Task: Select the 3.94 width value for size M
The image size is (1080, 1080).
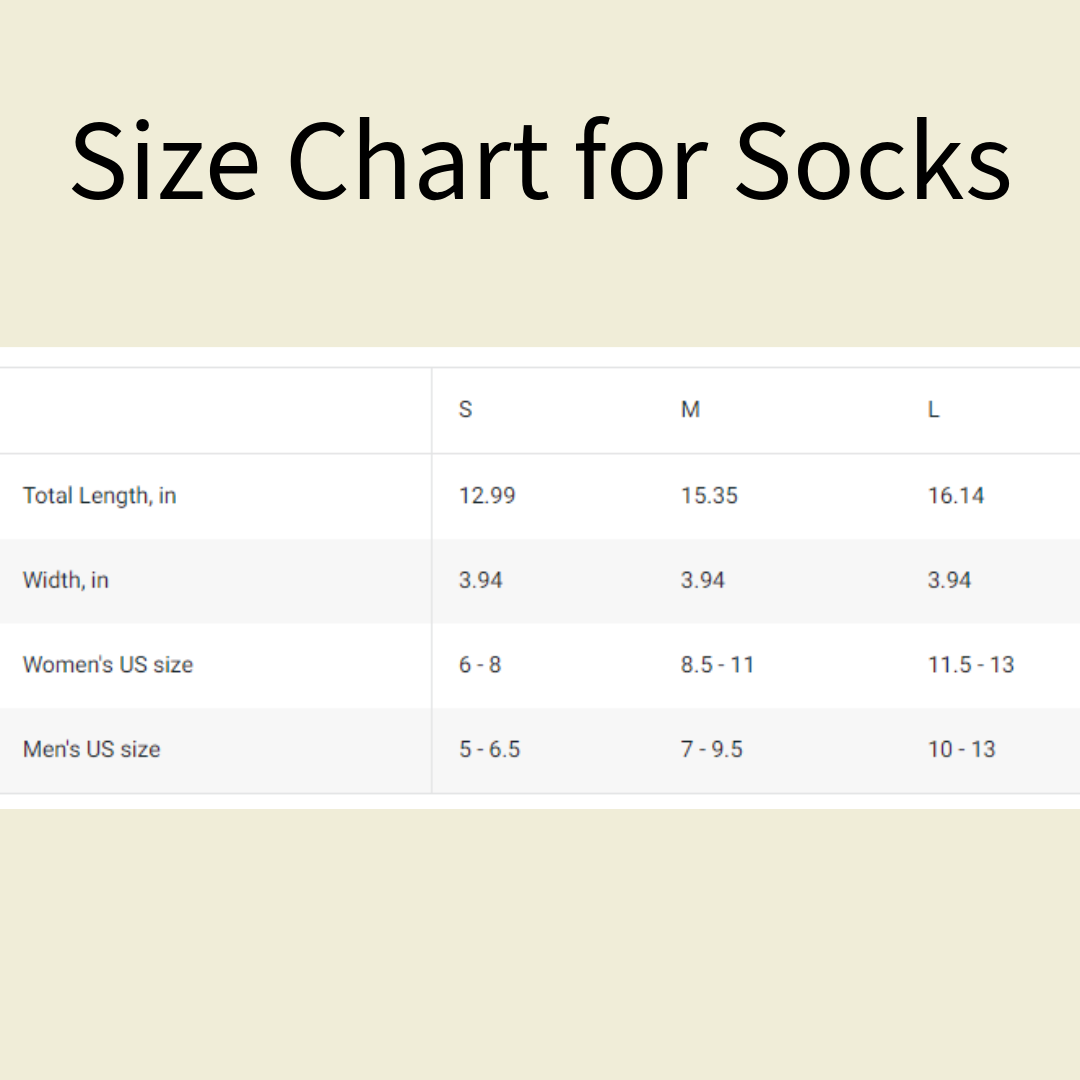Action: pos(703,580)
